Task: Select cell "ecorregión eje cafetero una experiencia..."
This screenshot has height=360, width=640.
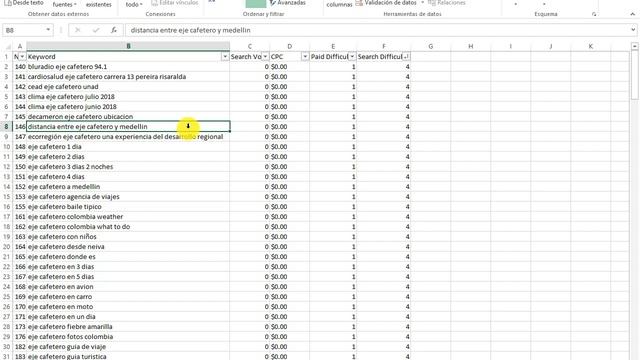Action: pyautogui.click(x=128, y=137)
